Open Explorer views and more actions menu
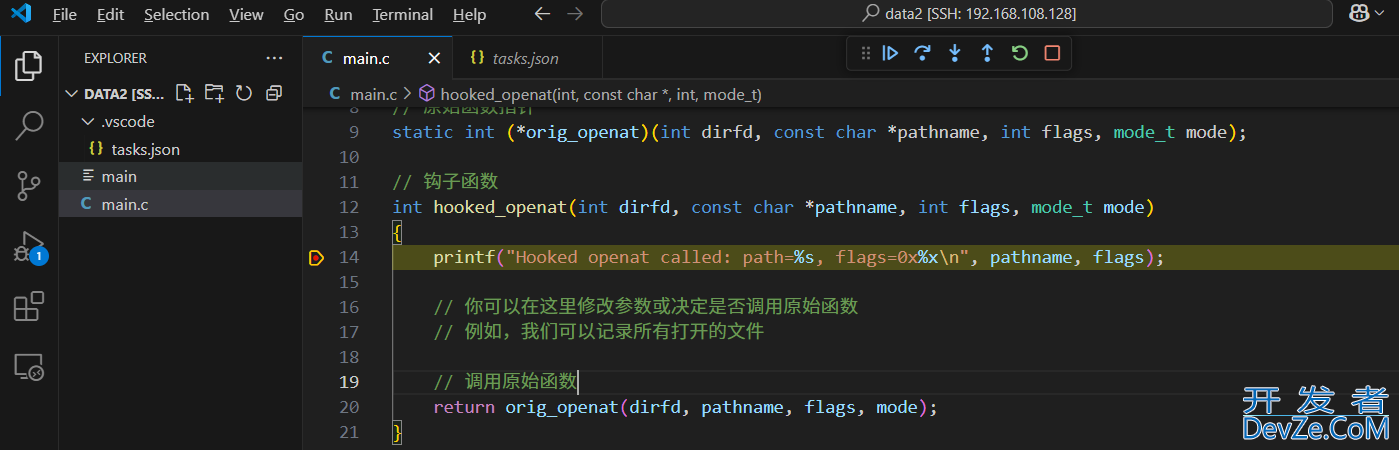 pyautogui.click(x=274, y=58)
